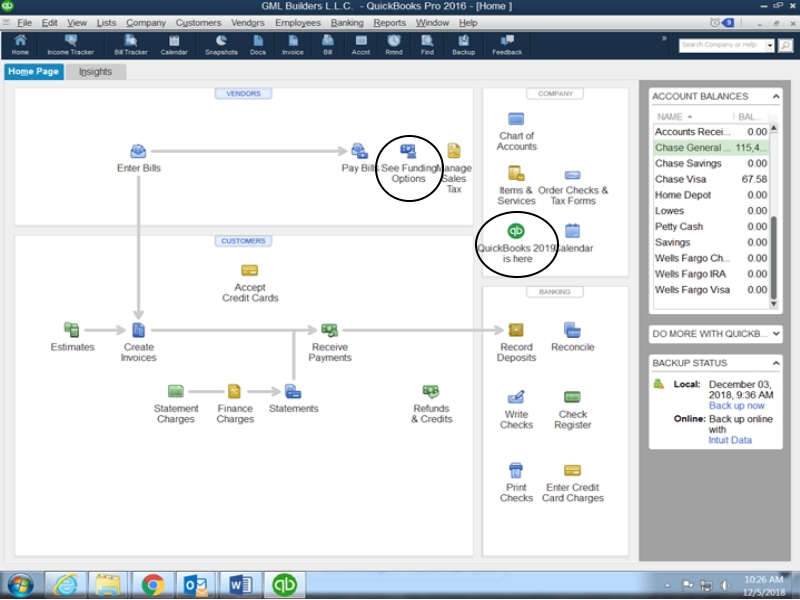
Task: Open the Lists menu
Action: point(106,22)
